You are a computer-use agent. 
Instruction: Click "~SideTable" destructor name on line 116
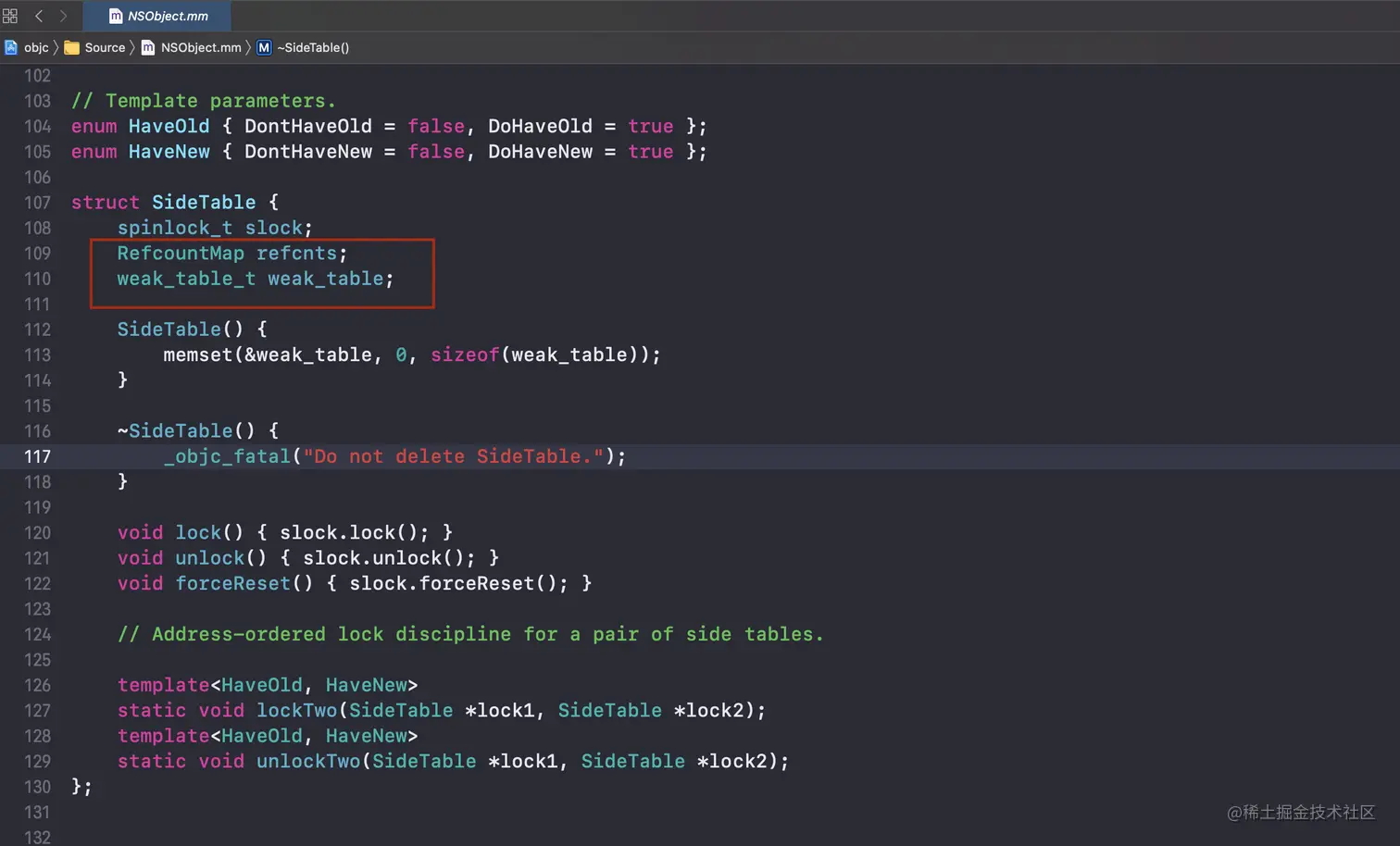tap(175, 430)
